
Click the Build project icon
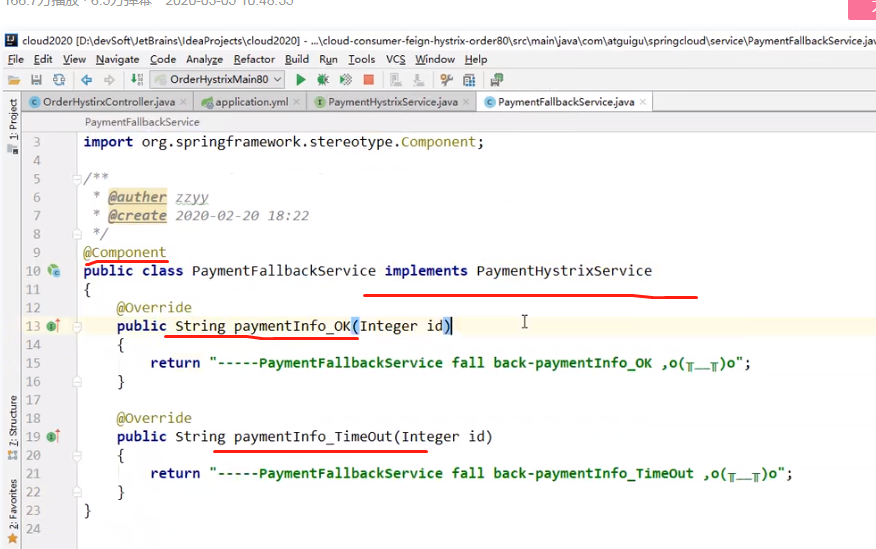pyautogui.click(x=137, y=80)
